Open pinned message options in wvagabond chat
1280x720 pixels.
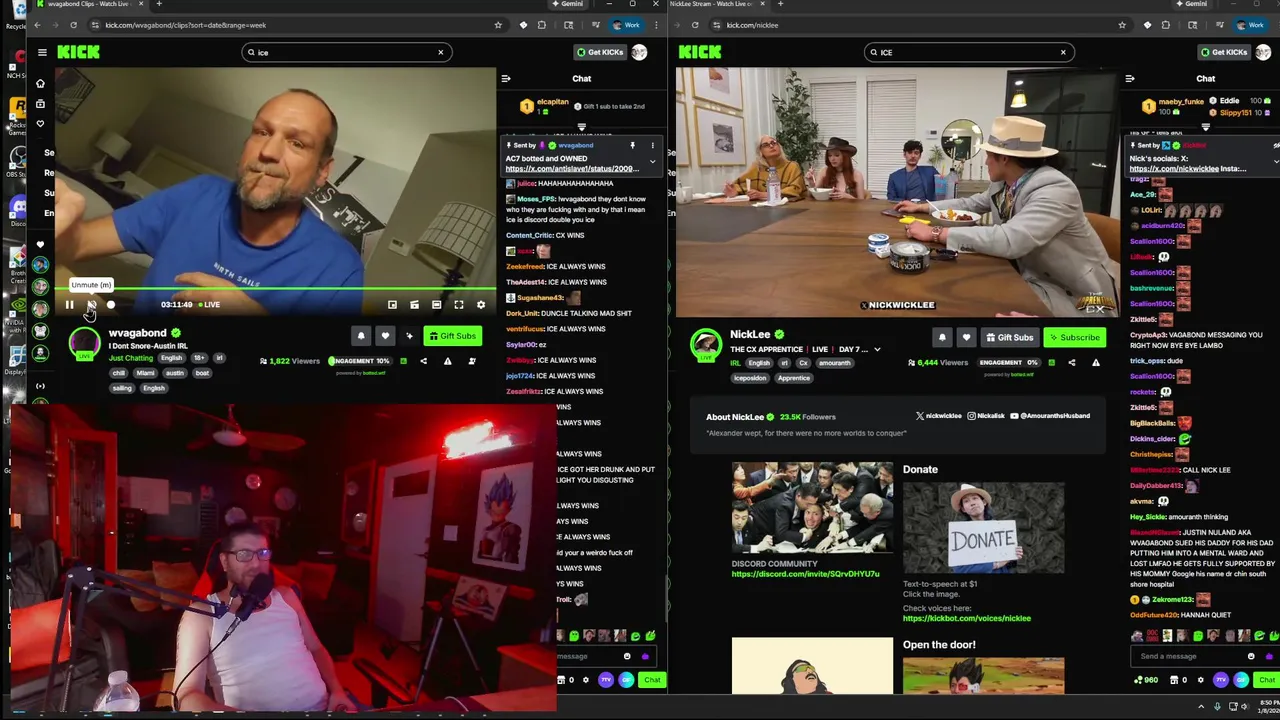point(653,146)
